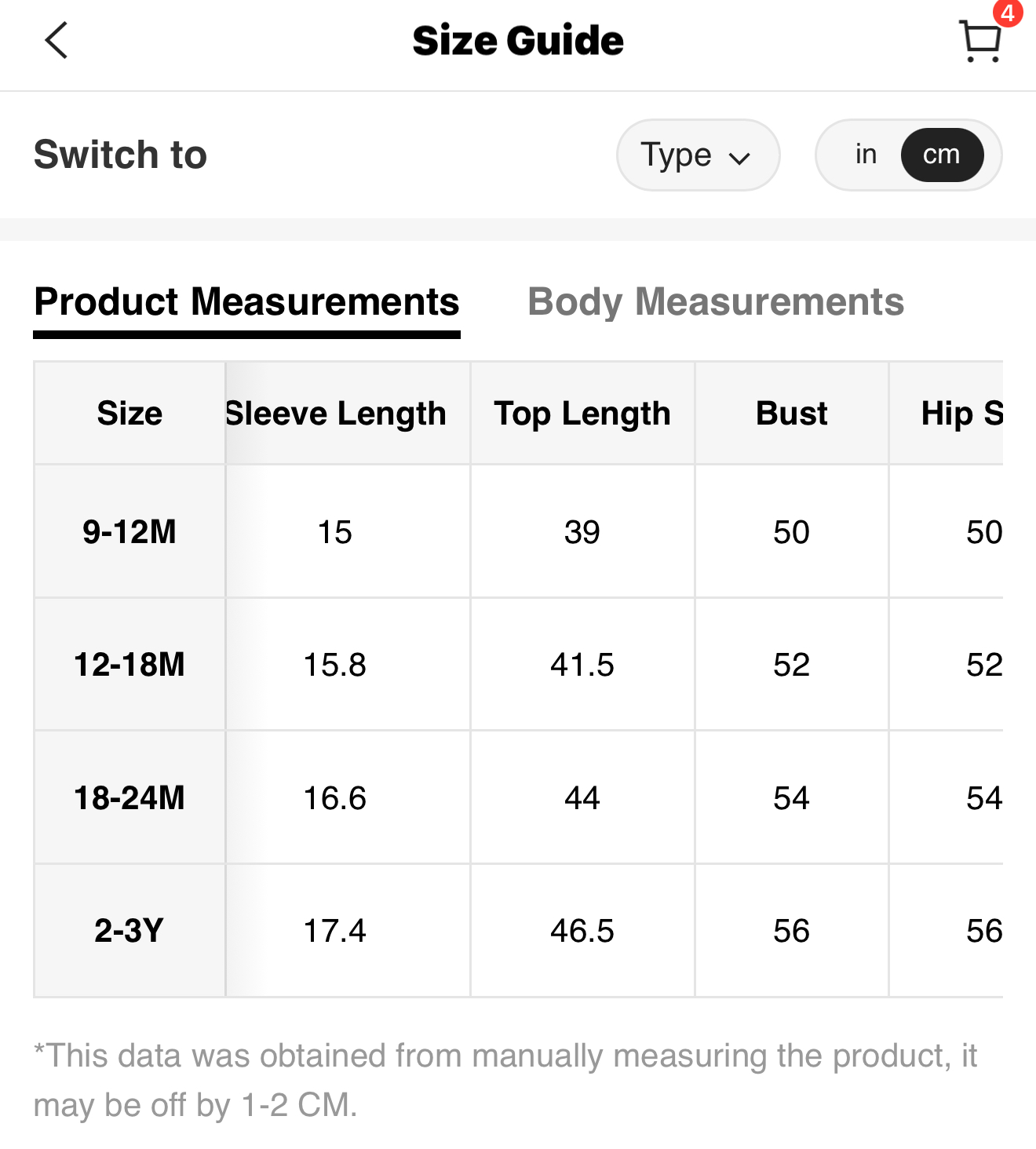Go back using the left arrow icon

tap(57, 41)
